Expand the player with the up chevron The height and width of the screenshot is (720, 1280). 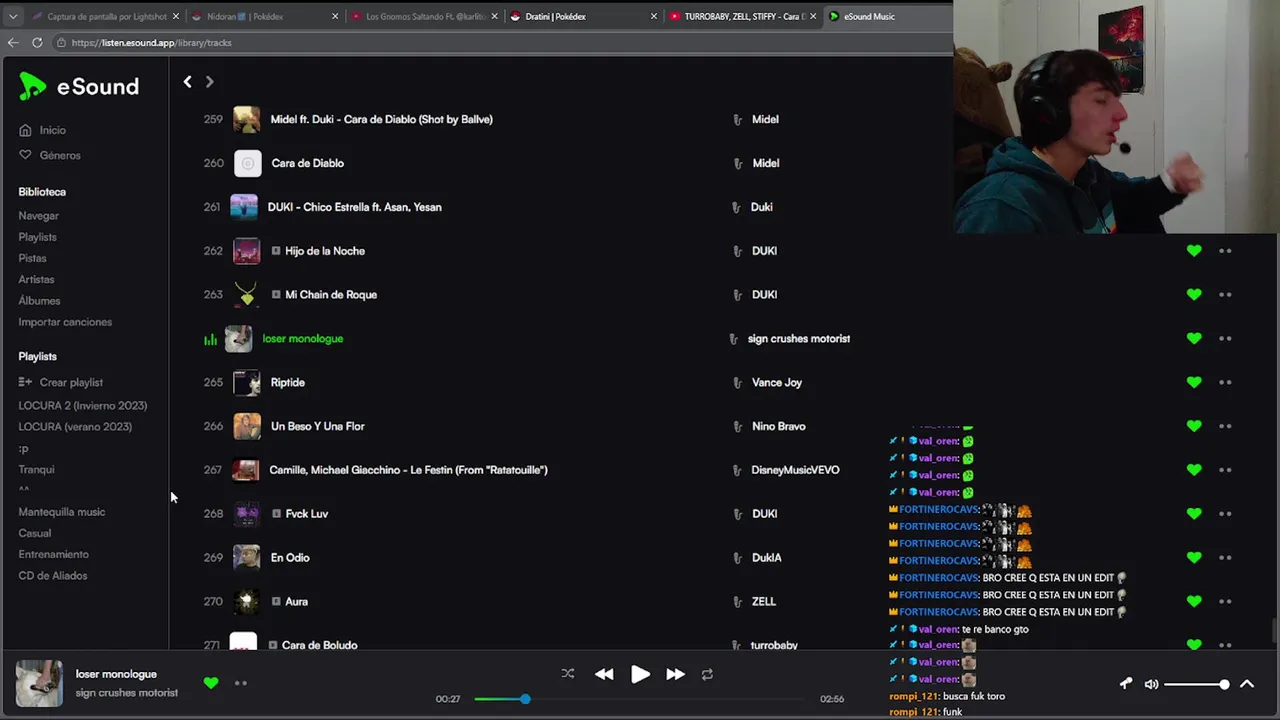[1247, 684]
